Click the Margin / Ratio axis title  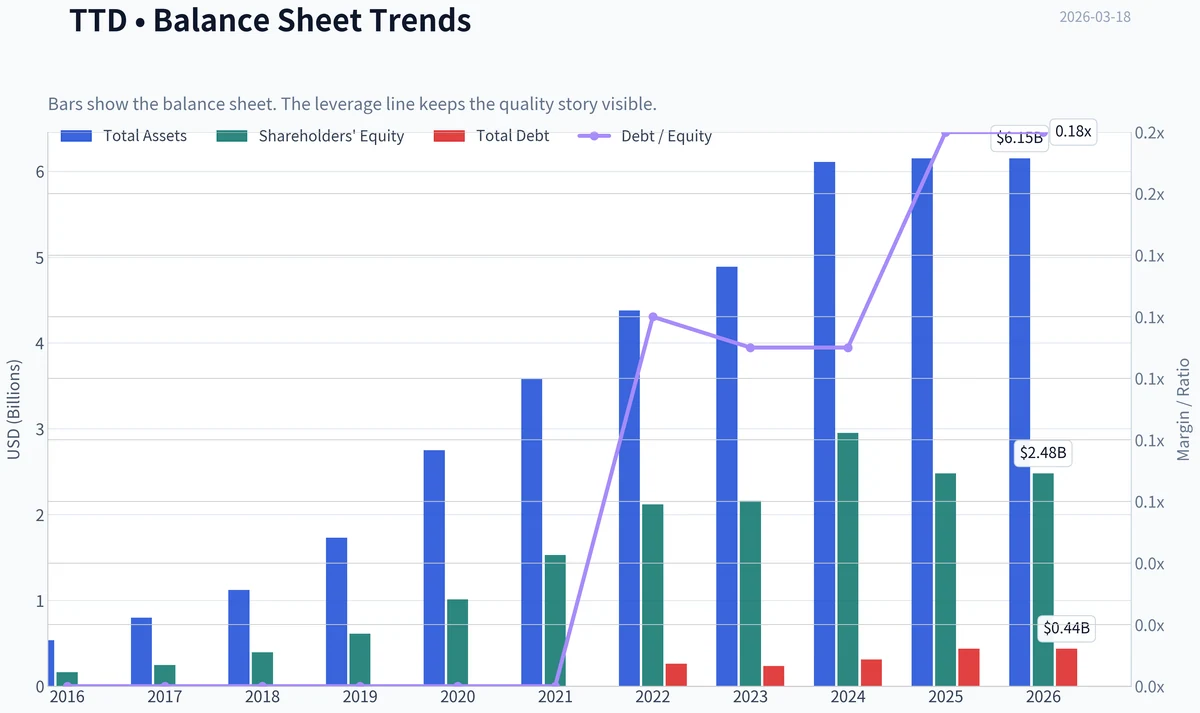(x=1183, y=408)
